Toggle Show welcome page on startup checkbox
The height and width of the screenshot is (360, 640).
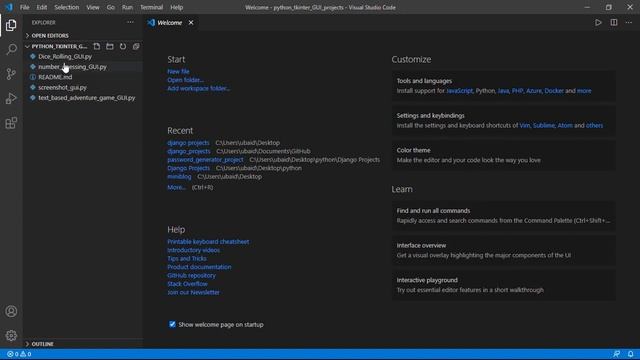172,324
